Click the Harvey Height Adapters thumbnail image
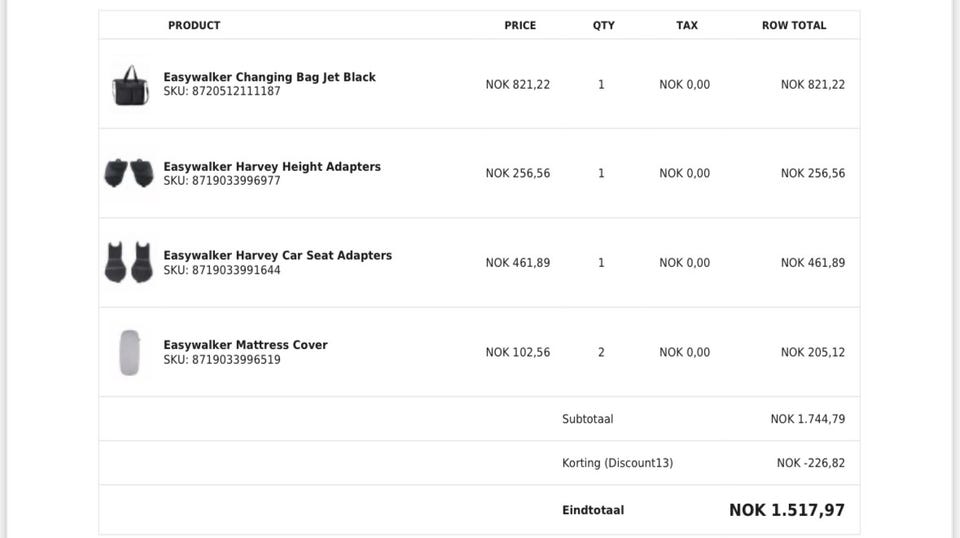Screen dimensions: 960x538 coord(129,173)
